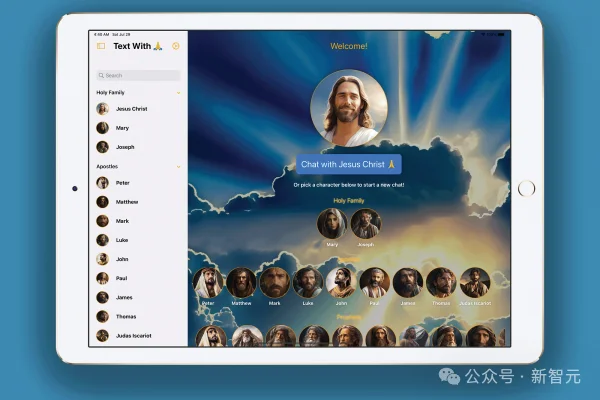Pick the Thomas portrait in the Apostles row

(441, 283)
